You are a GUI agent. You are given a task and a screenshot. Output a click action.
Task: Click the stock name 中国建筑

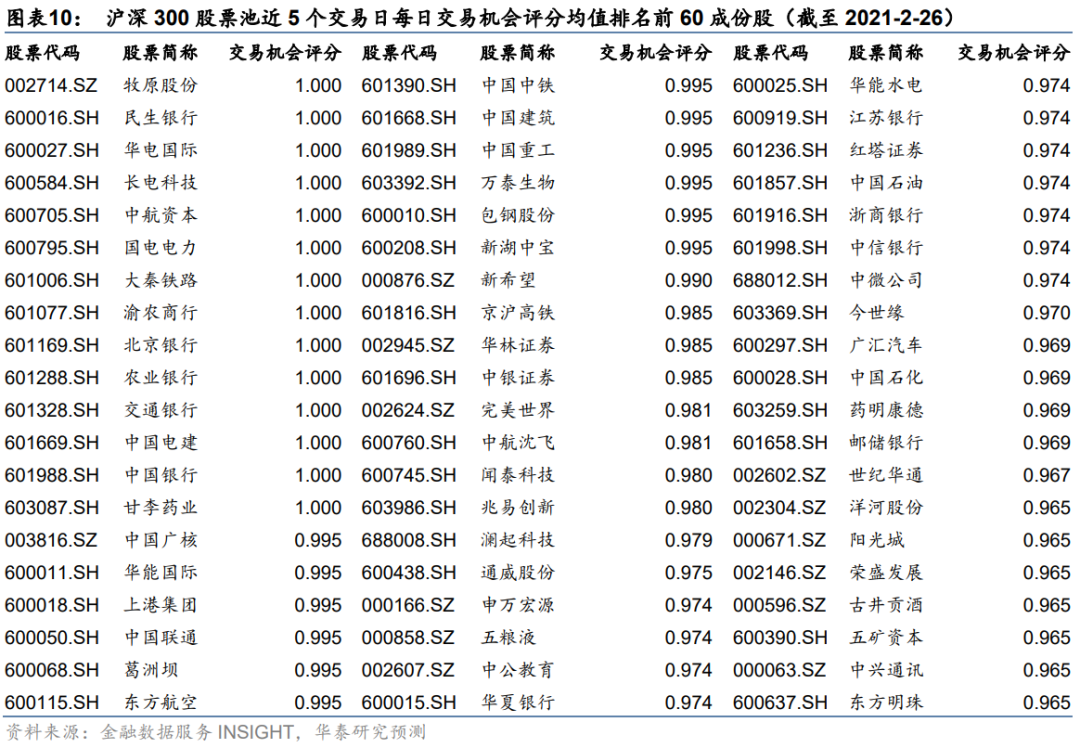tap(518, 118)
